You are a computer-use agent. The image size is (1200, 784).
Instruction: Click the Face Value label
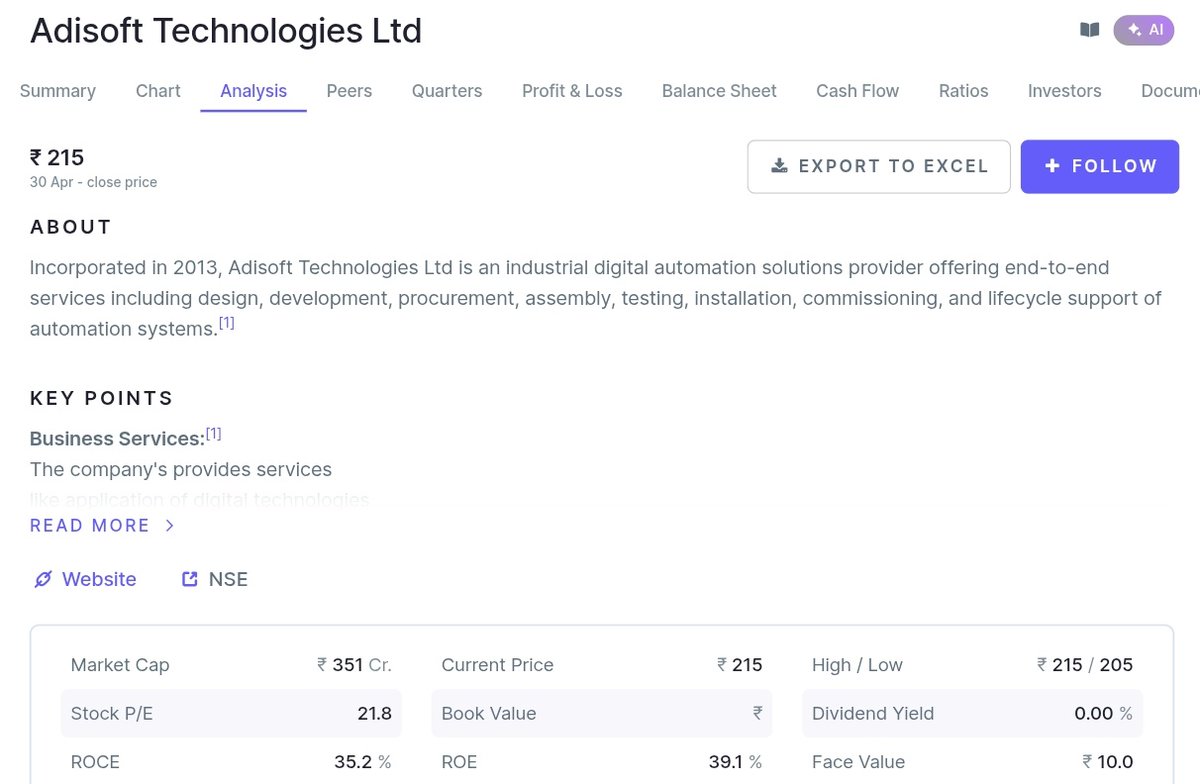click(858, 762)
